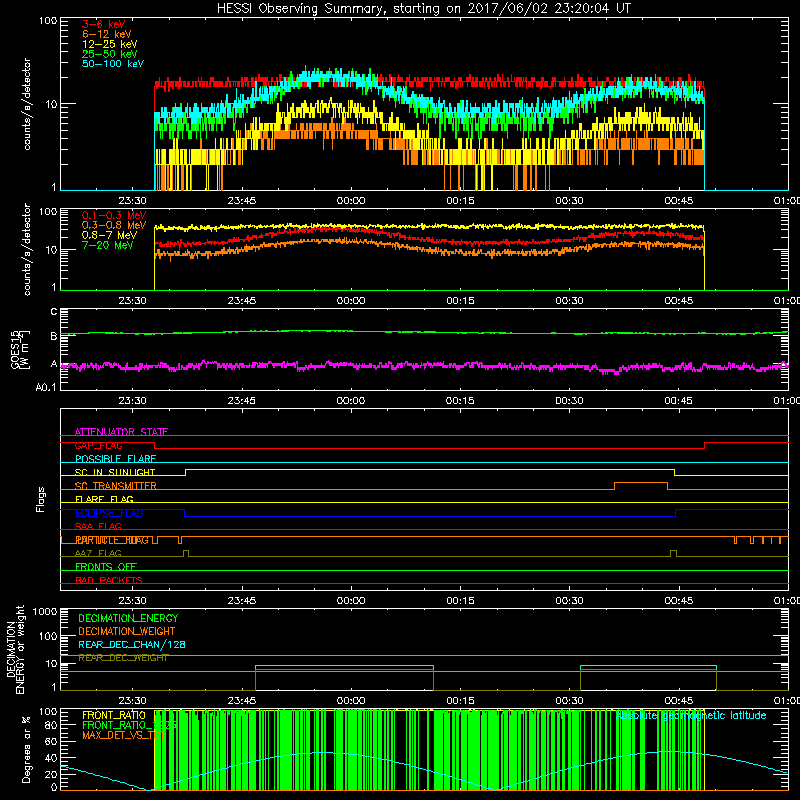Select the 0.3-0.8 MeV legend entry
The width and height of the screenshot is (800, 800).
114,225
